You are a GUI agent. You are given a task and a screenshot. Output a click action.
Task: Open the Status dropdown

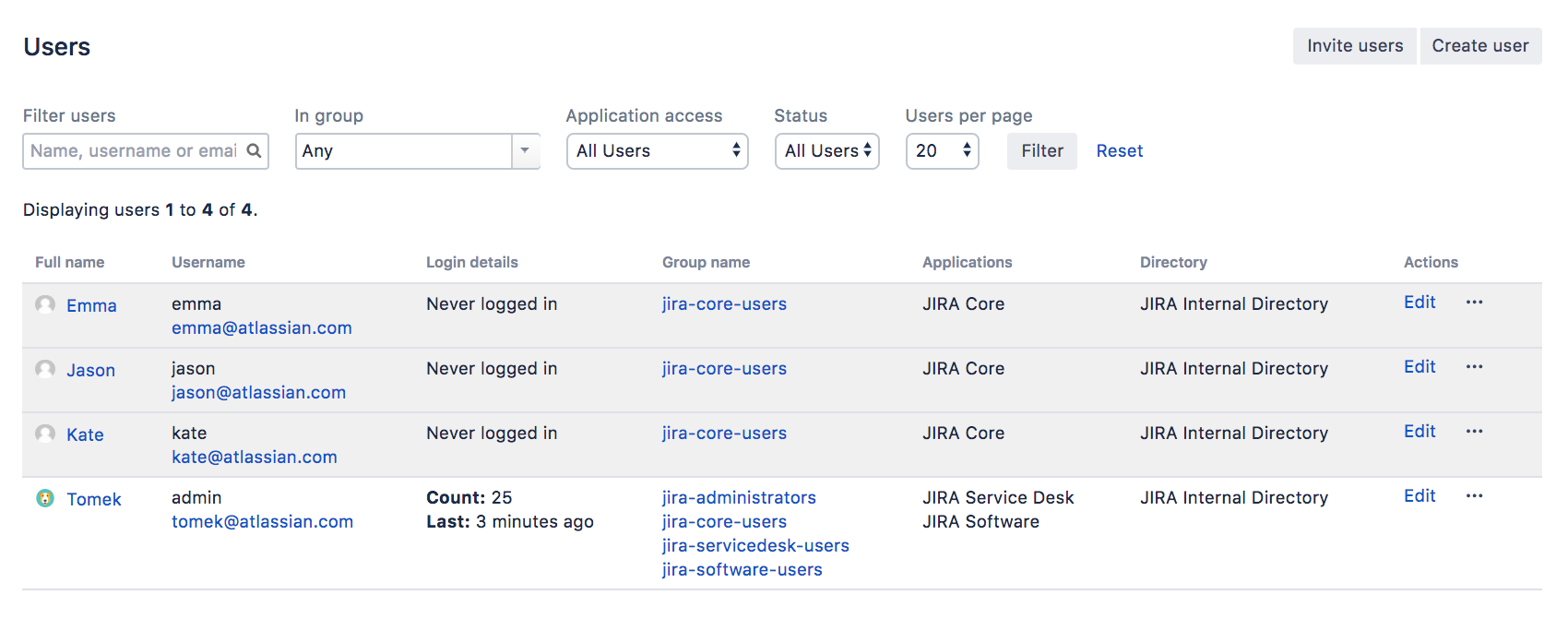click(826, 151)
